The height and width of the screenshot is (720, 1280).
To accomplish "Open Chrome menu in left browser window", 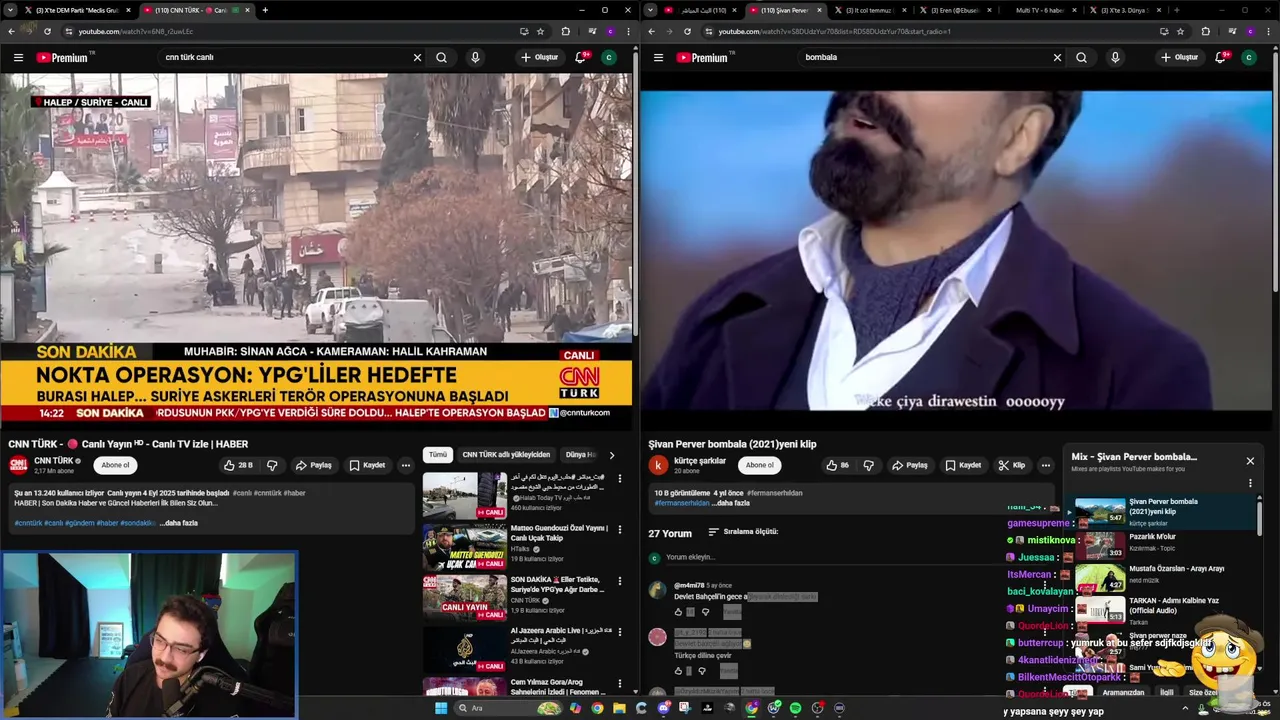I will click(x=628, y=31).
